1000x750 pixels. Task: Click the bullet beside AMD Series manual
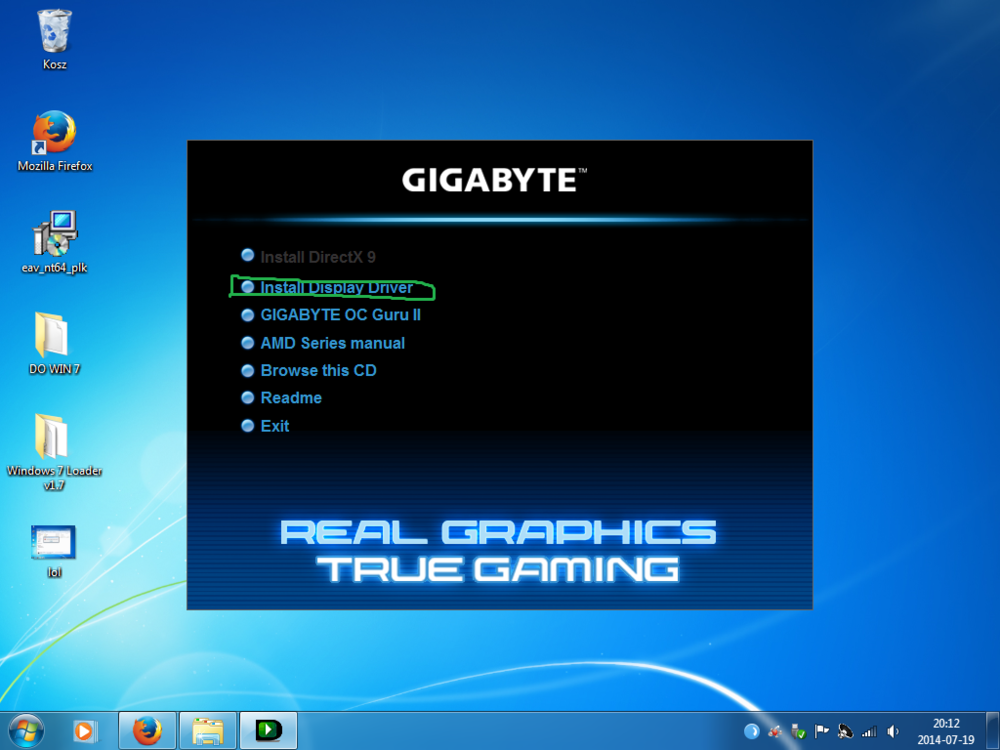pos(247,342)
